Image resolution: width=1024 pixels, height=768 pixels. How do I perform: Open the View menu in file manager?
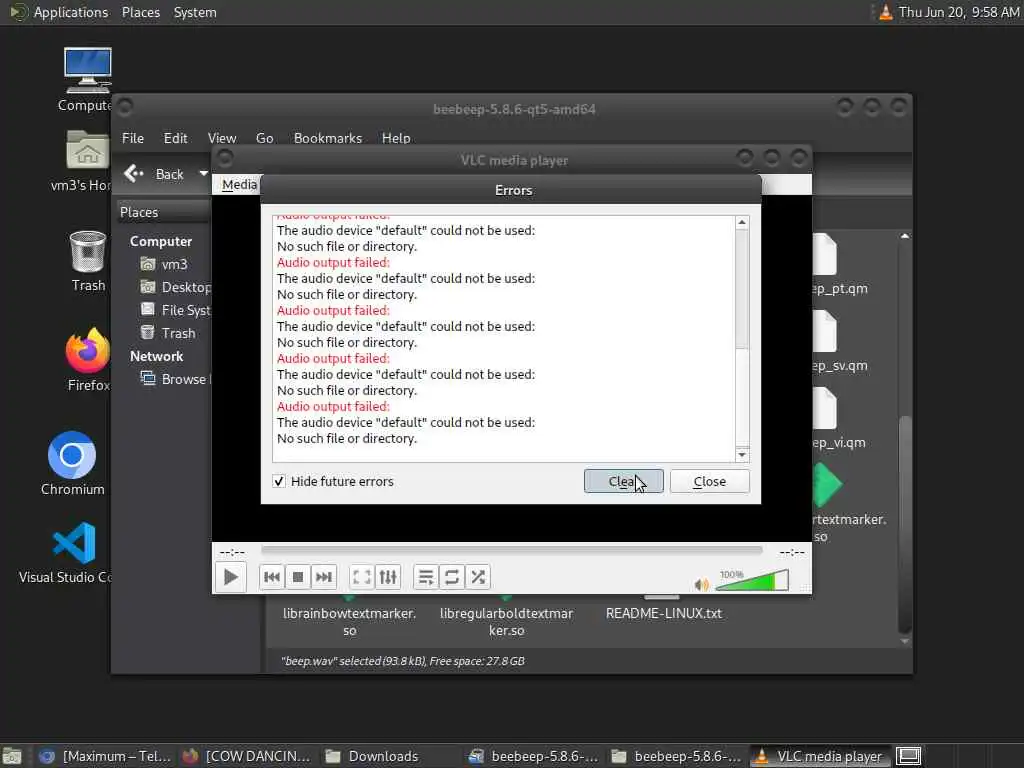pos(222,138)
